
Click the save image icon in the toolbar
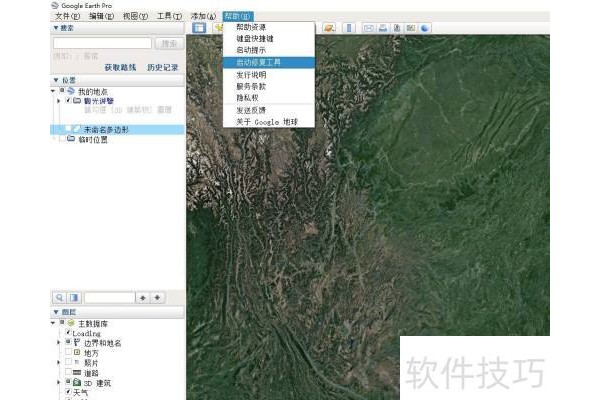pos(397,28)
